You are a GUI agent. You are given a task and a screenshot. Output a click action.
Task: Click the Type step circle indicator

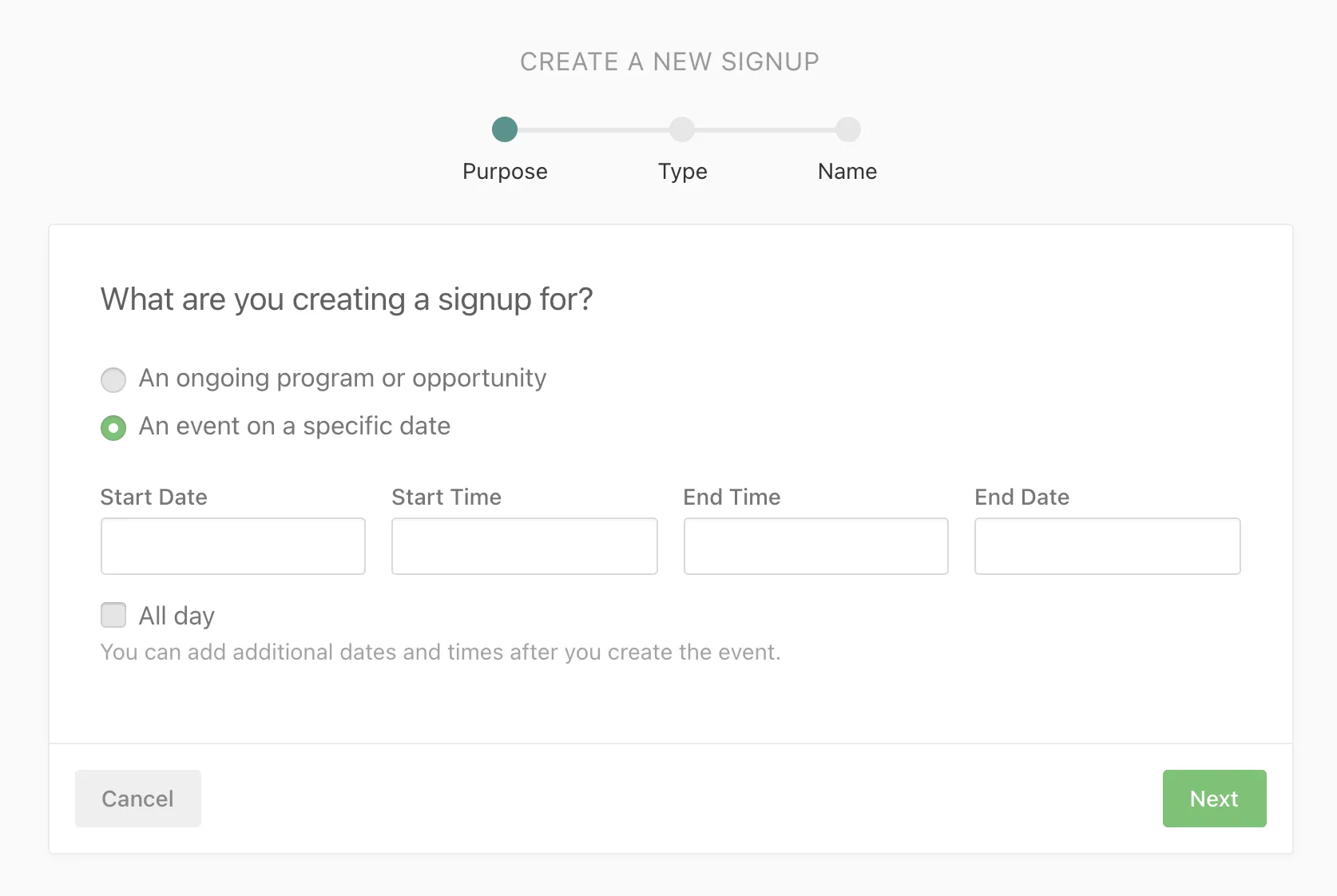point(682,129)
